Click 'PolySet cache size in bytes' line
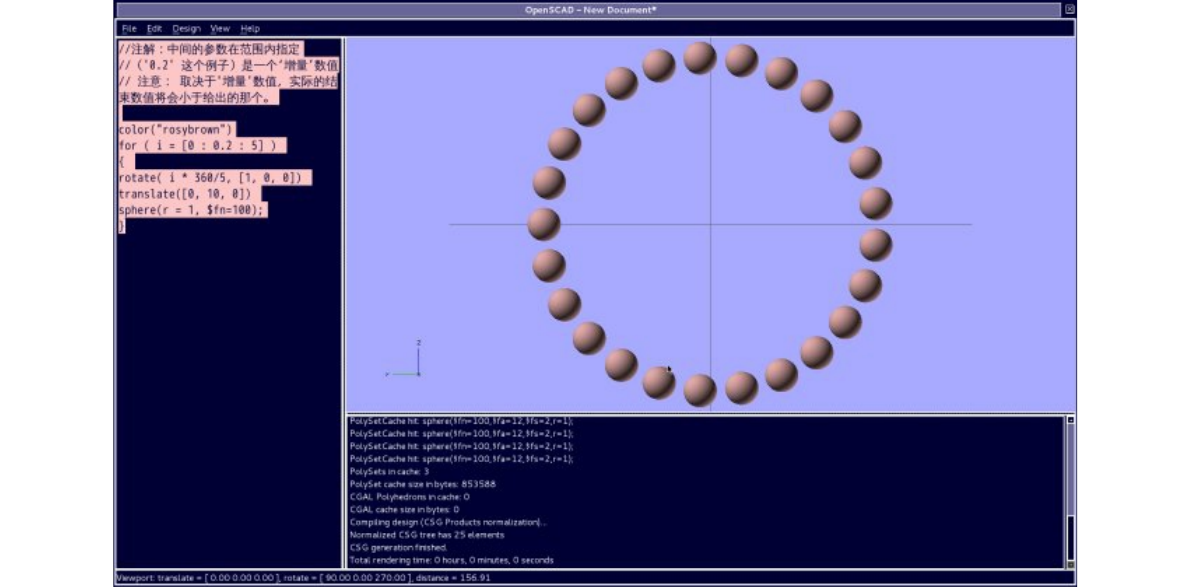 point(423,484)
